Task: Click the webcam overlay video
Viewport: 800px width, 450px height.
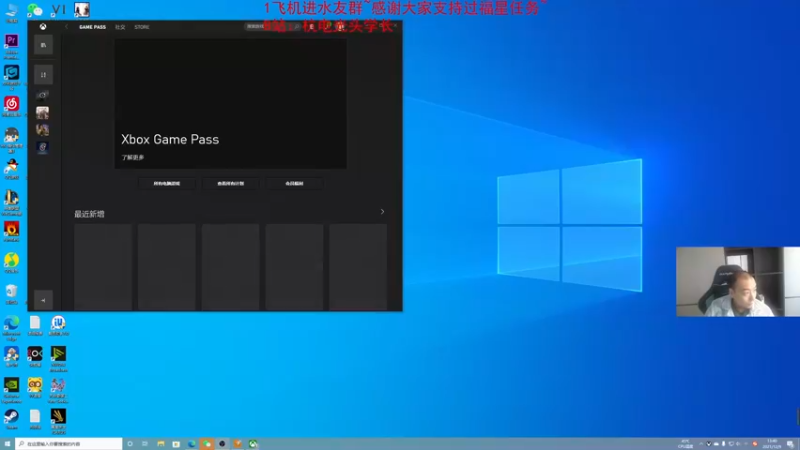Action: pyautogui.click(x=738, y=282)
